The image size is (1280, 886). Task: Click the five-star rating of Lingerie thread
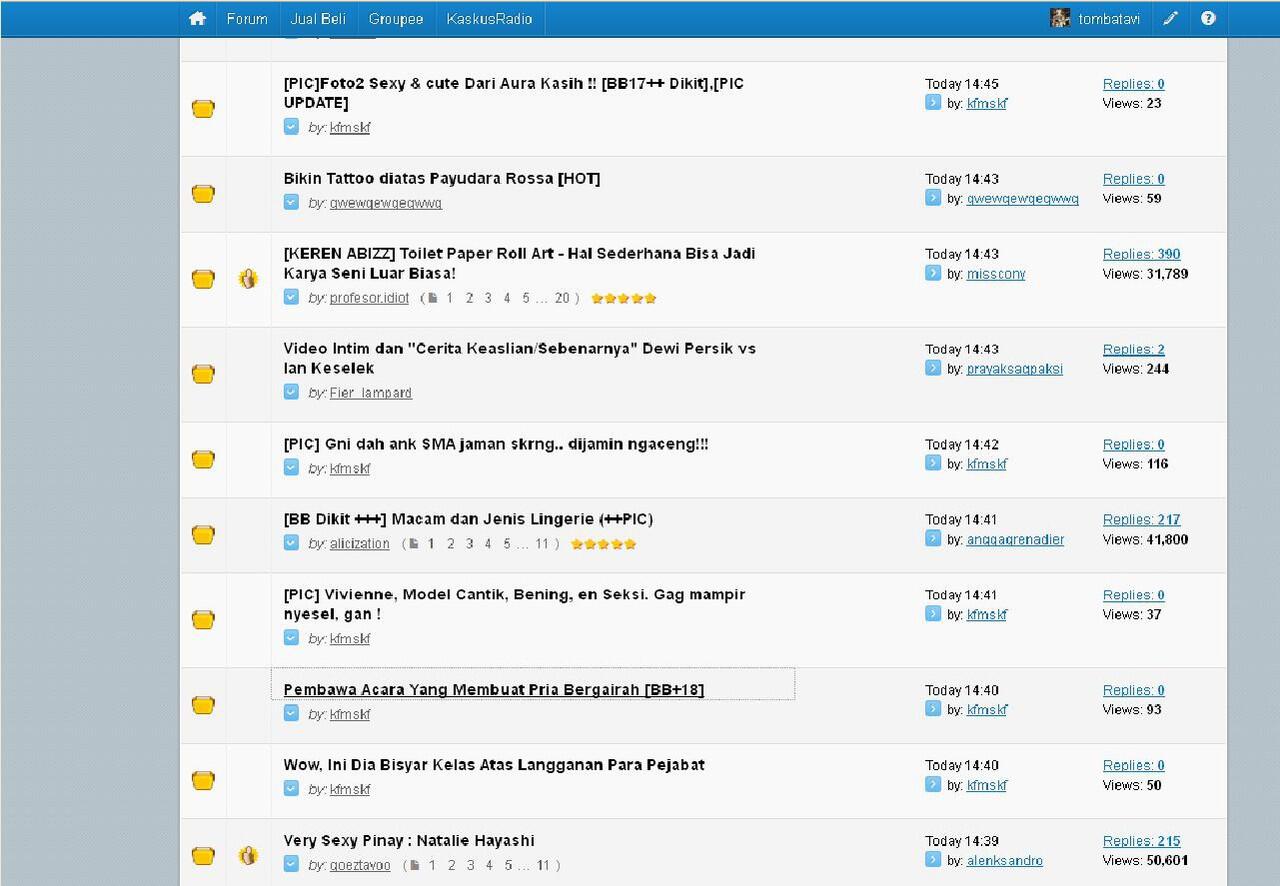[603, 544]
